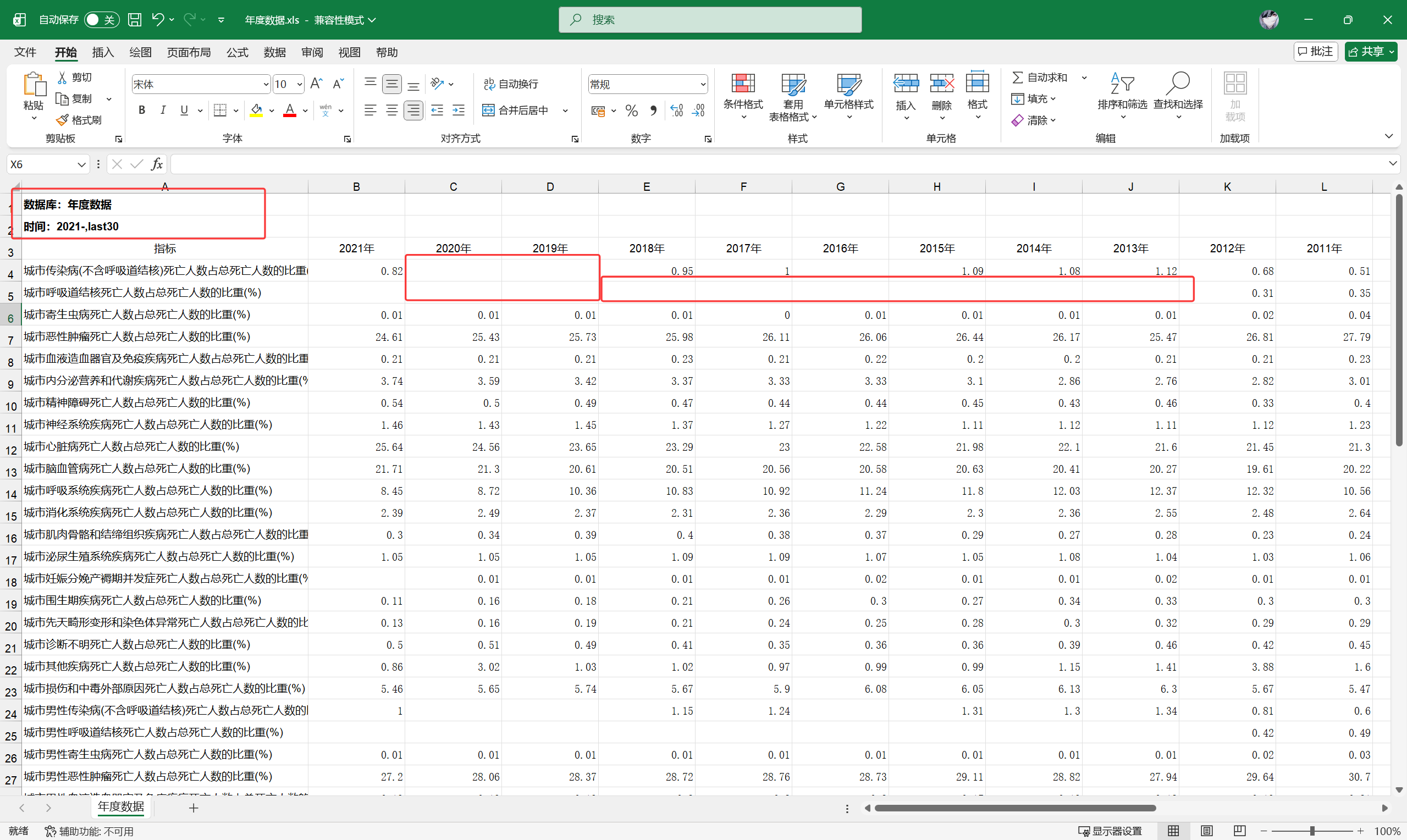Click the Format Painter brush icon
Image resolution: width=1407 pixels, height=840 pixels.
(x=62, y=120)
